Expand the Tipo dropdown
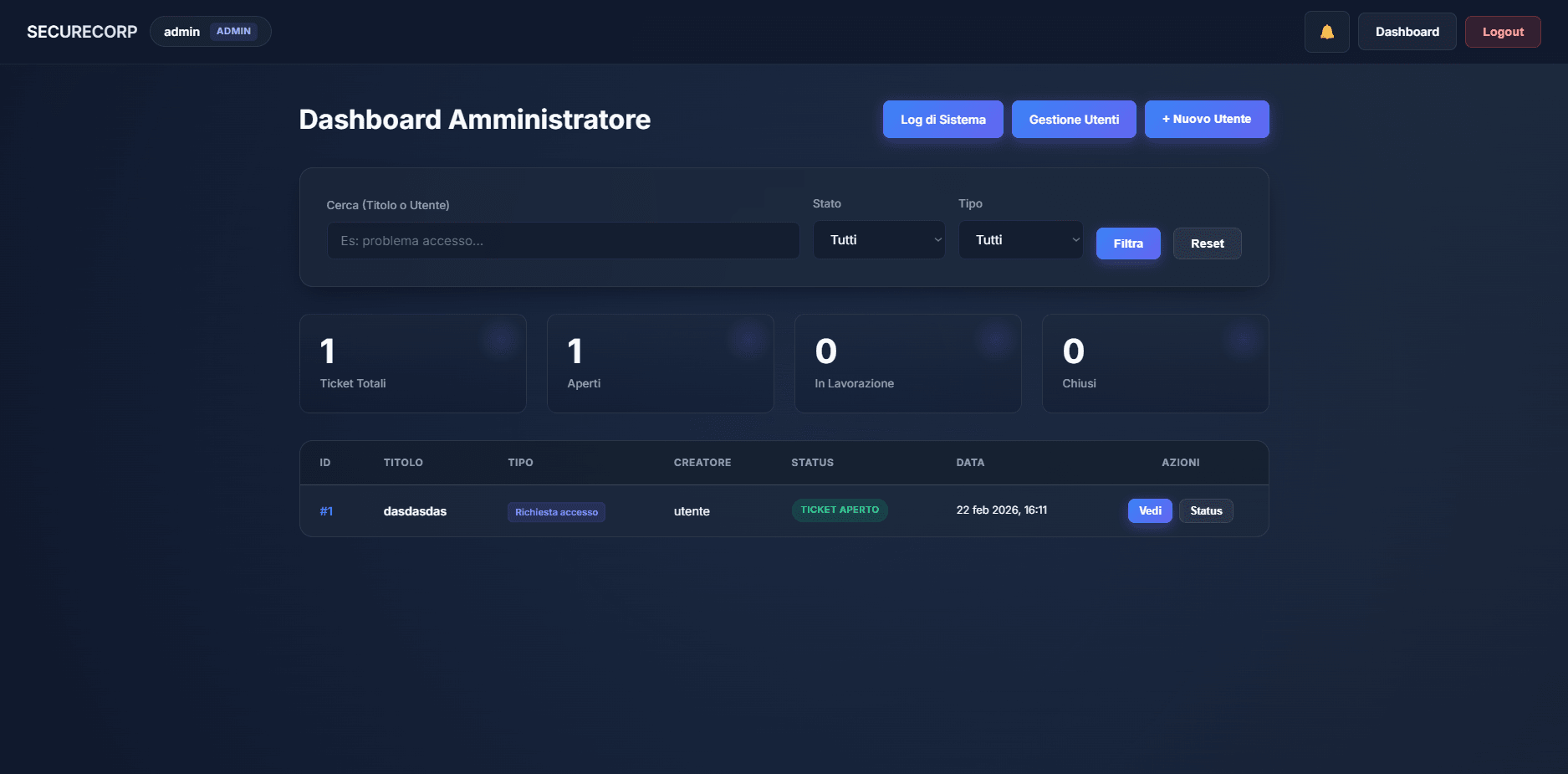 tap(1020, 240)
